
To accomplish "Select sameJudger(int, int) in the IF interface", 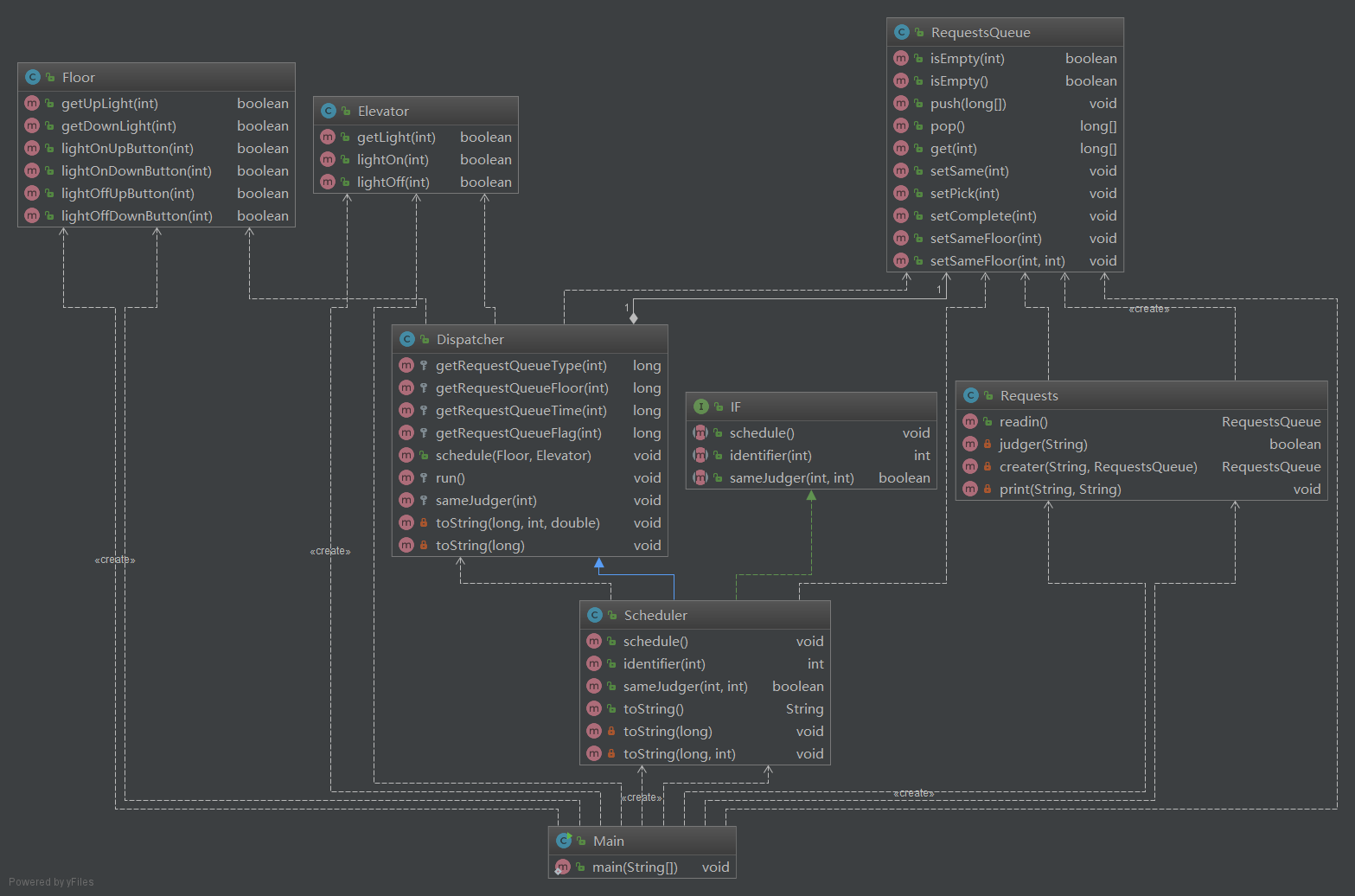I will (x=791, y=477).
